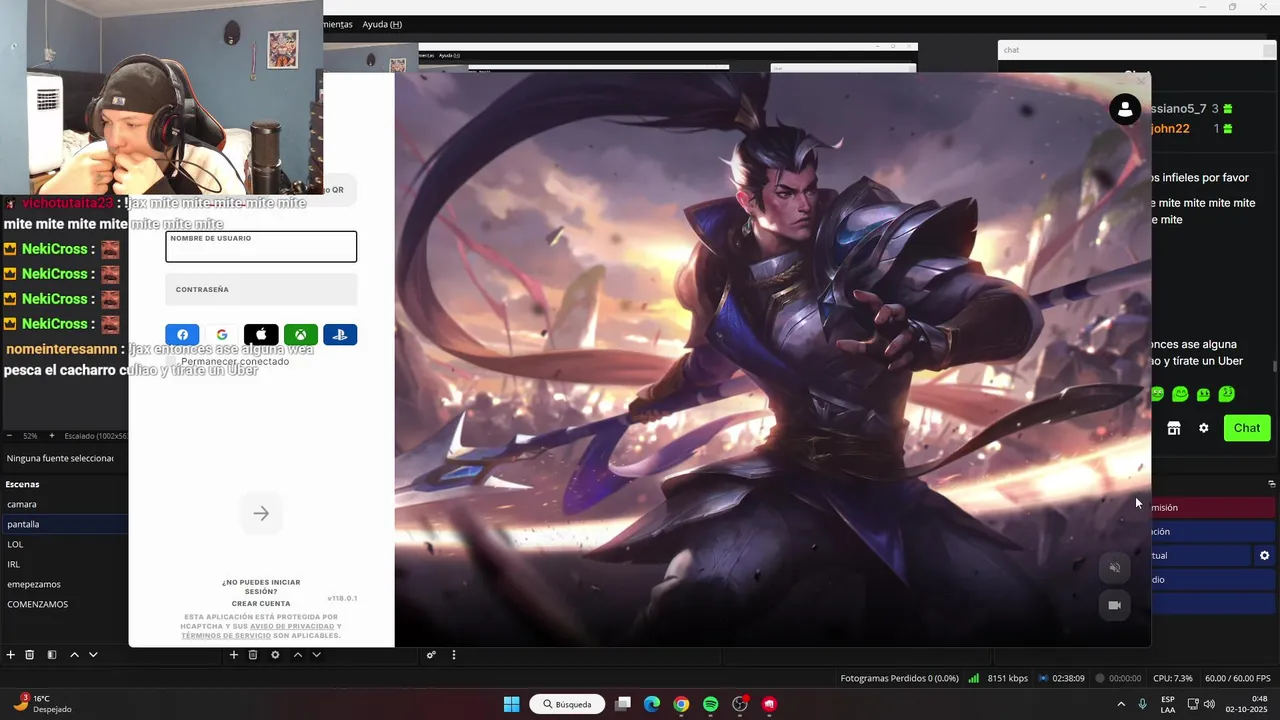The width and height of the screenshot is (1280, 720).
Task: Open advanced audio properties gears icon
Action: [431, 655]
